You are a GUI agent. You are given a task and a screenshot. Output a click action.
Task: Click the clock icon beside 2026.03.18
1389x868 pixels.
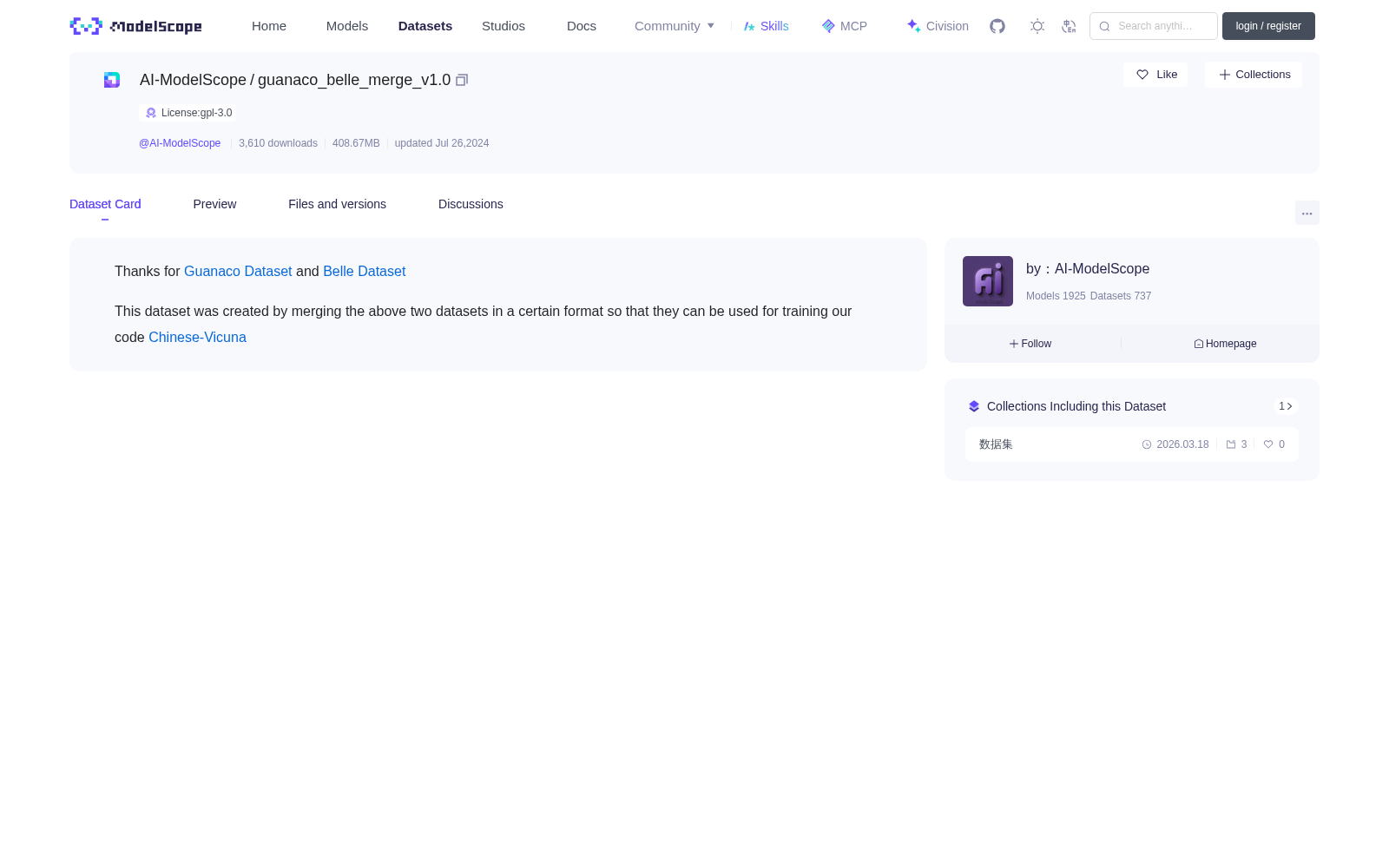pyautogui.click(x=1147, y=444)
